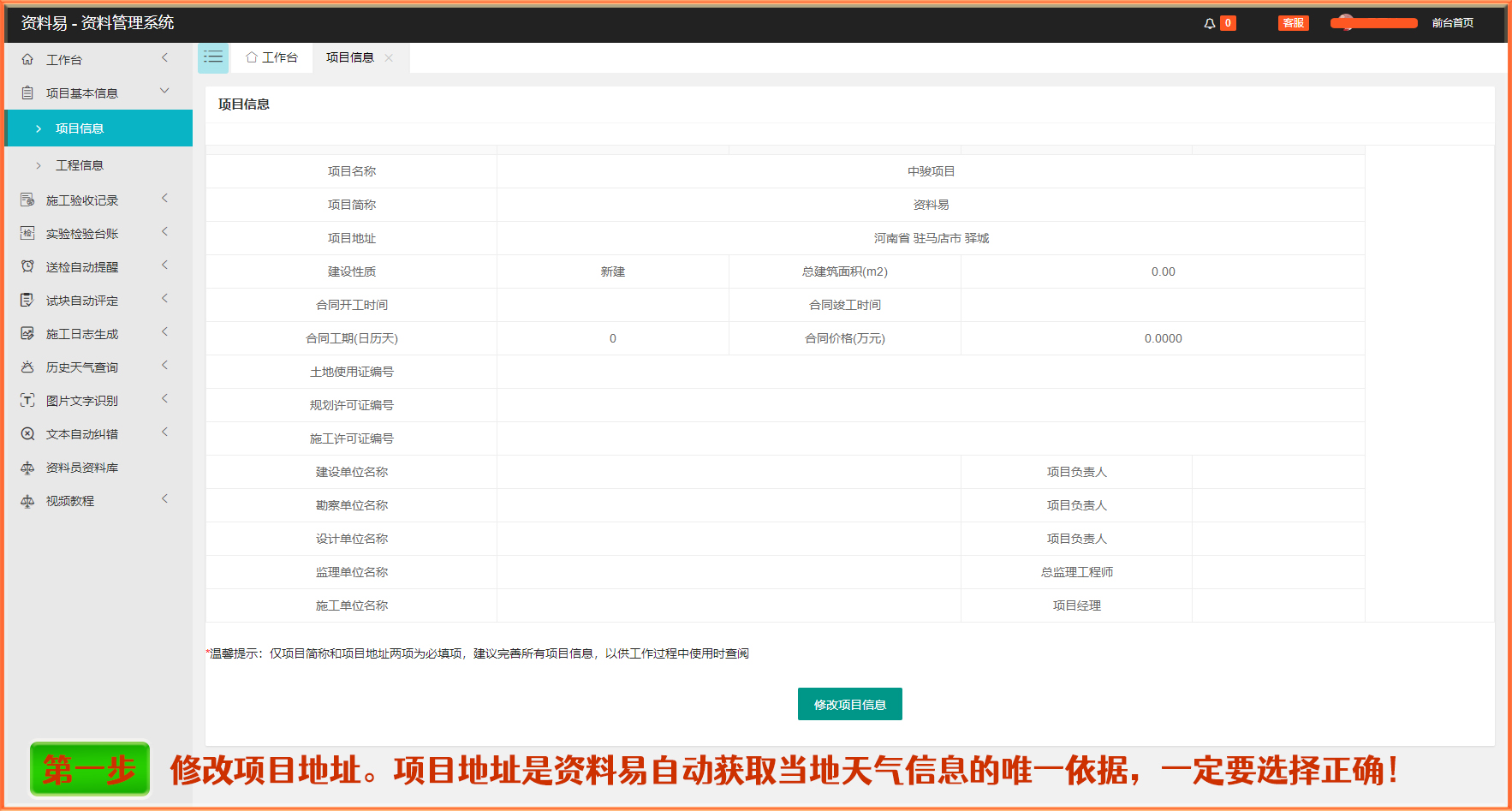Image resolution: width=1512 pixels, height=811 pixels.
Task: Expand the 历史天气查询 chevron
Action: coord(164,366)
